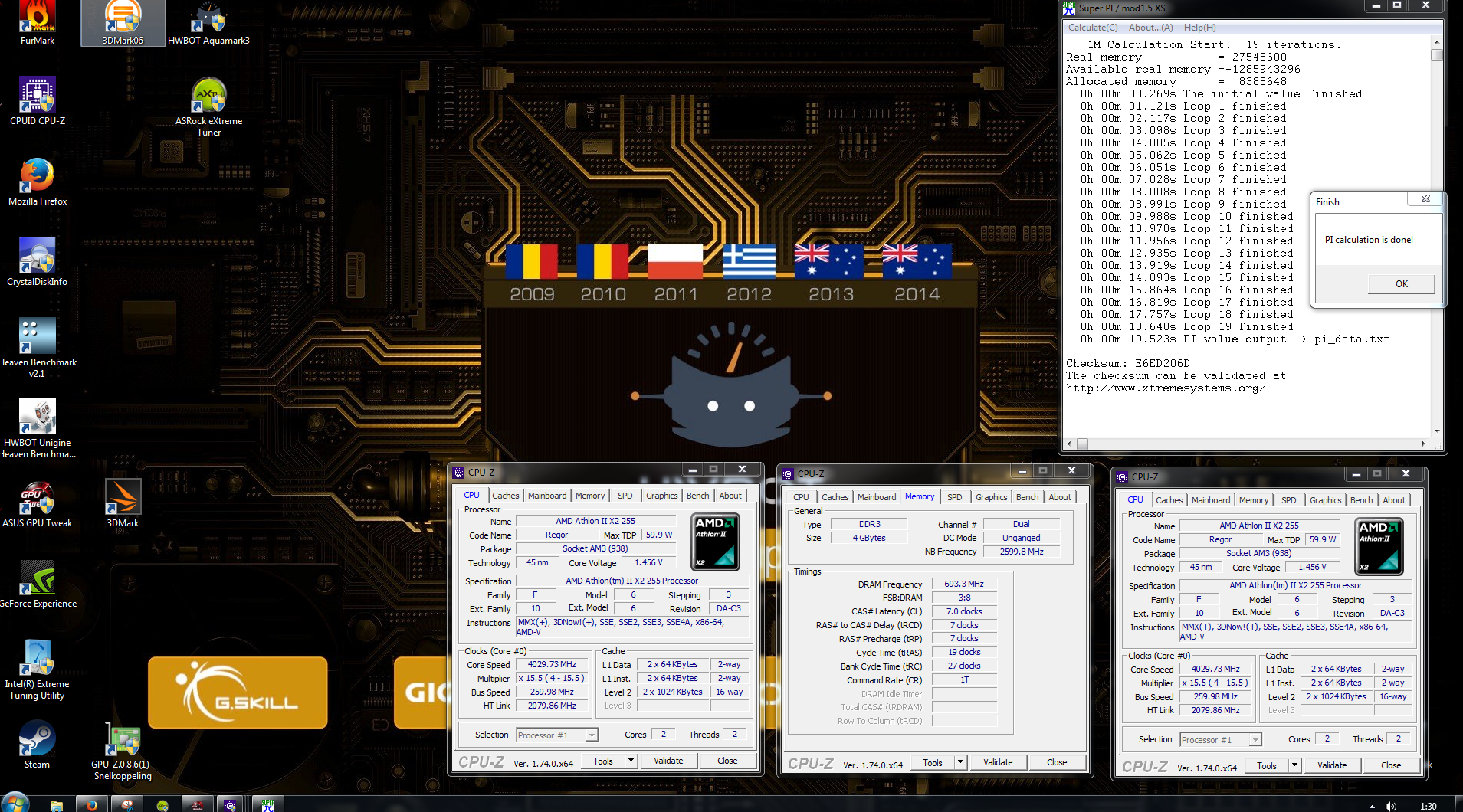Screen dimensions: 1463x812
Task: Click AMD Athlon II logo in leftmost CPU-Z
Action: (x=715, y=542)
